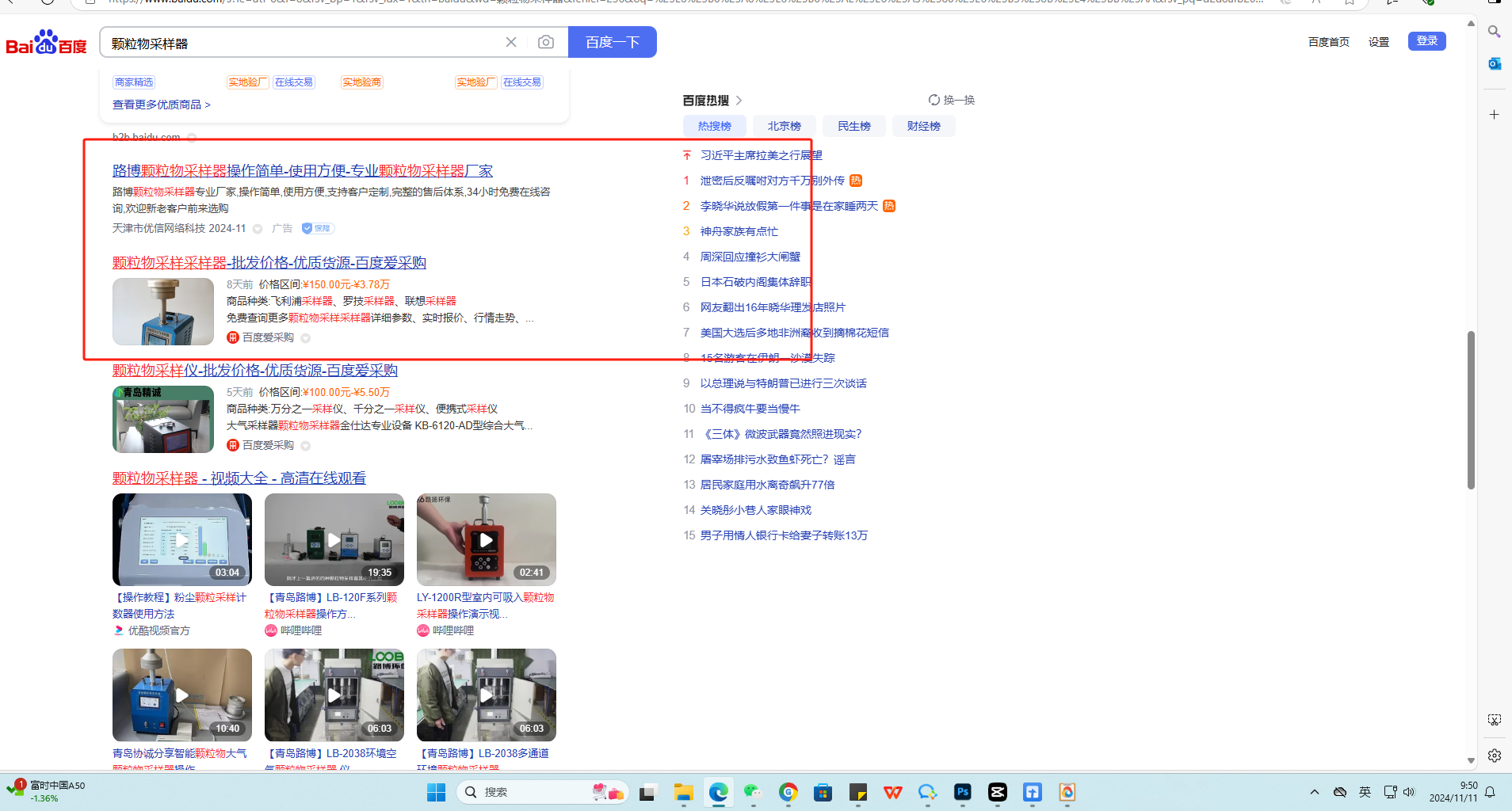The image size is (1512, 811).
Task: Expand options arrow beside 天津市优信网络科技 2024-11
Action: point(258,229)
